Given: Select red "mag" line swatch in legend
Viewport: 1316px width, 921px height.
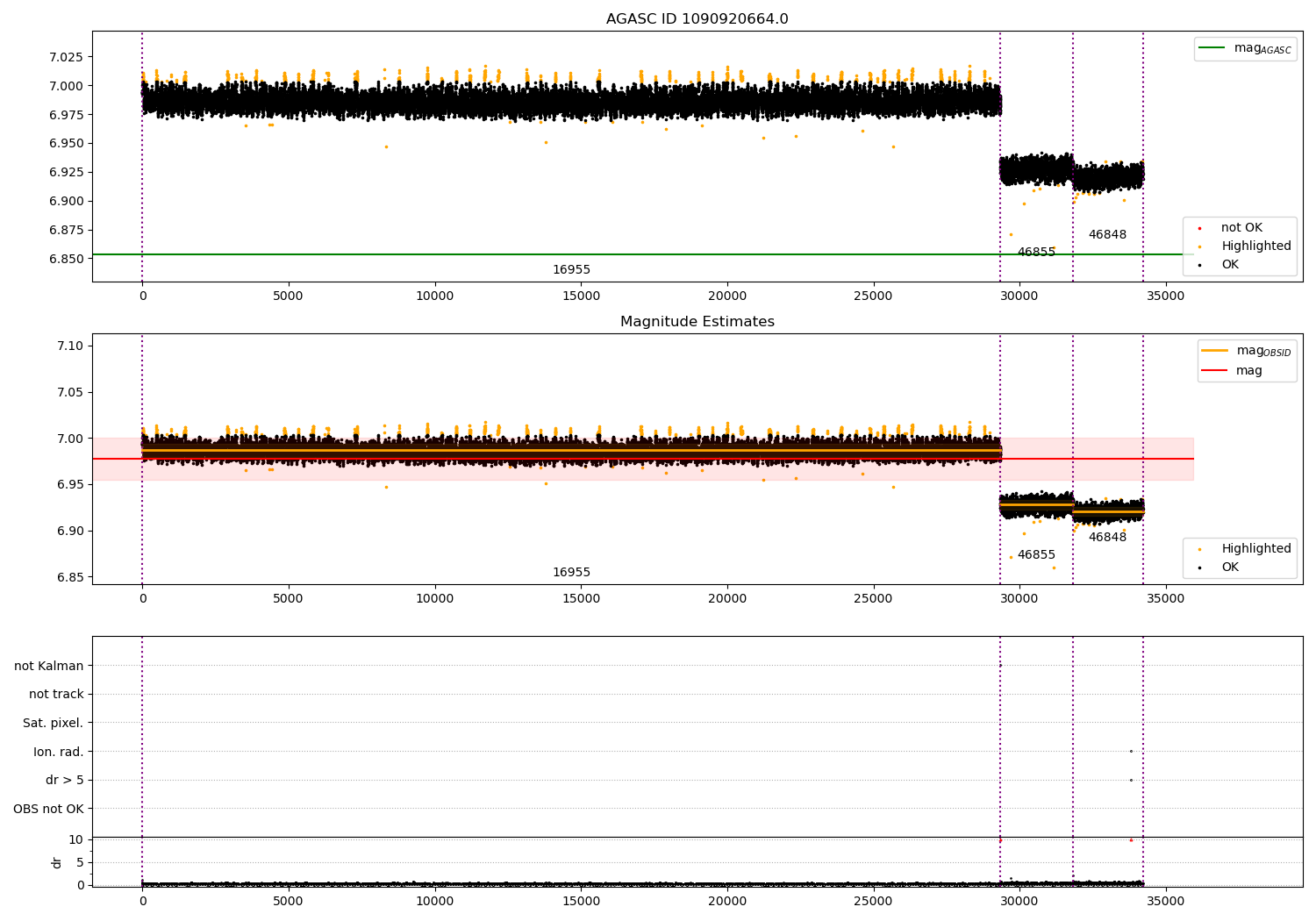Looking at the screenshot, I should click(x=1215, y=370).
